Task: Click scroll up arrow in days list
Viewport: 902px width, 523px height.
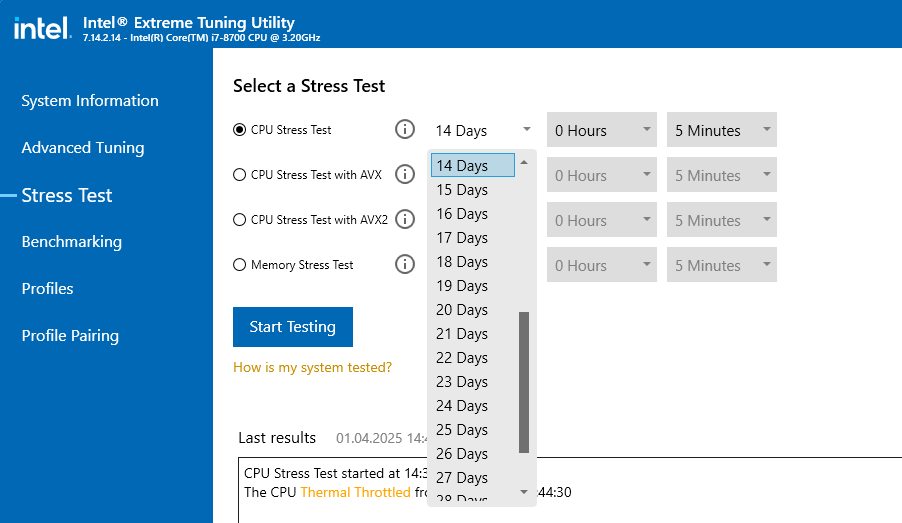Action: 524,163
